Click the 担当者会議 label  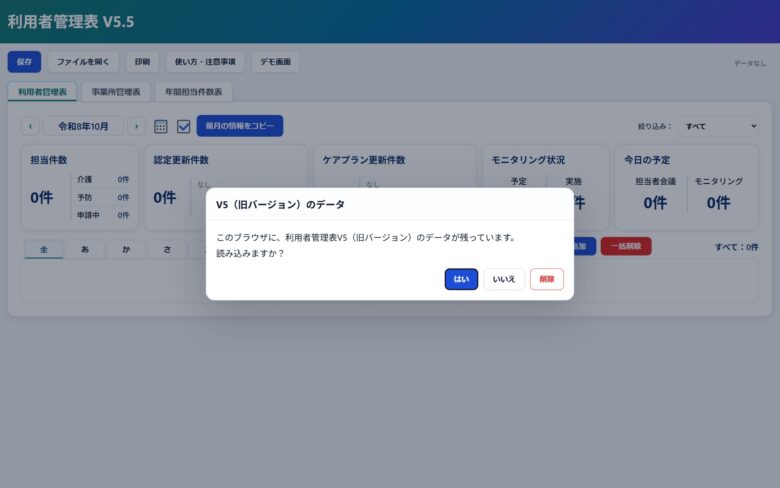pyautogui.click(x=655, y=182)
